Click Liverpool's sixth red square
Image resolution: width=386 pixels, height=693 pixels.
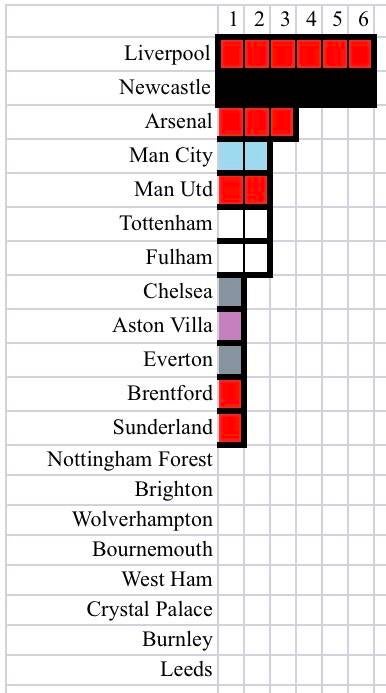pyautogui.click(x=360, y=54)
